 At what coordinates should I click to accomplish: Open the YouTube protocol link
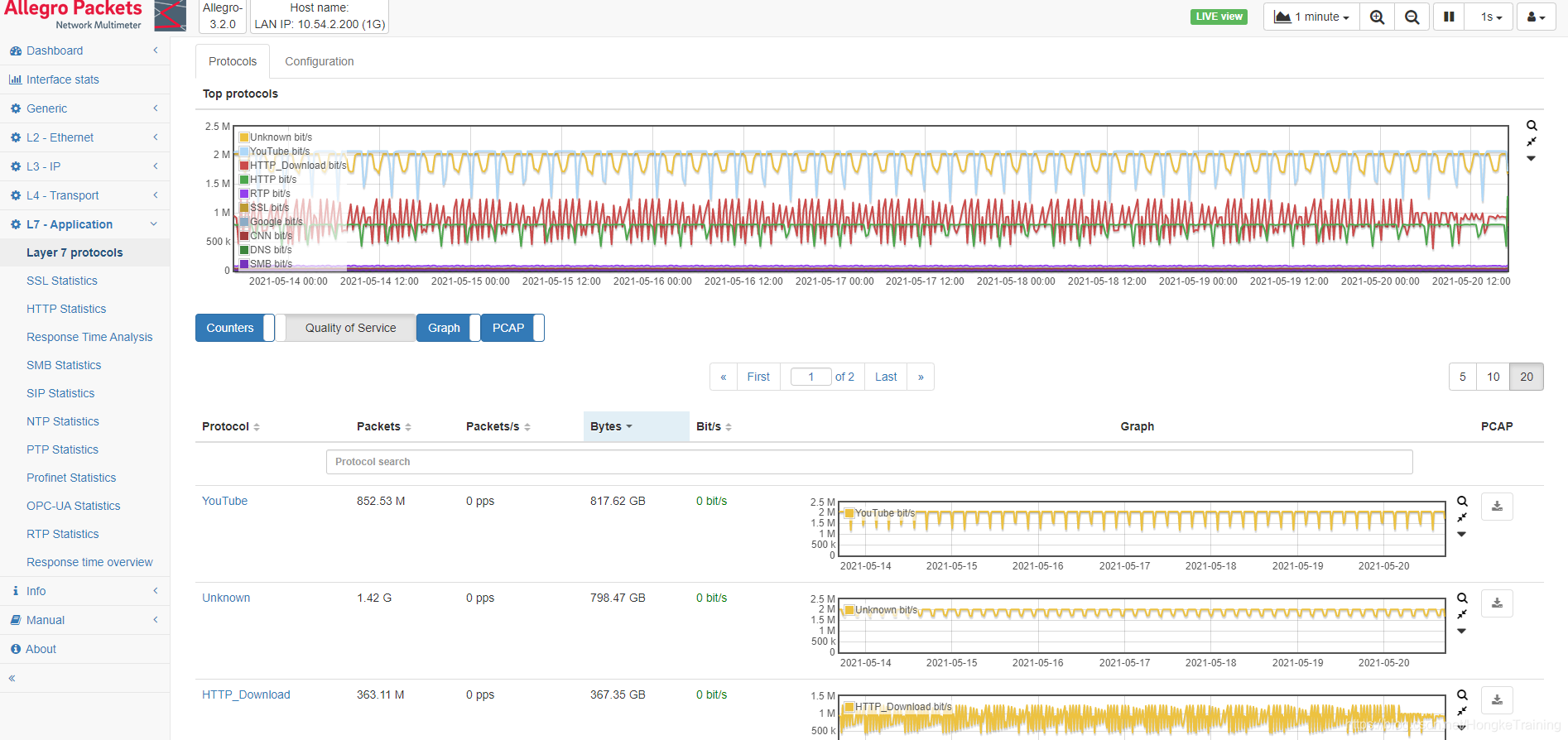[x=224, y=501]
